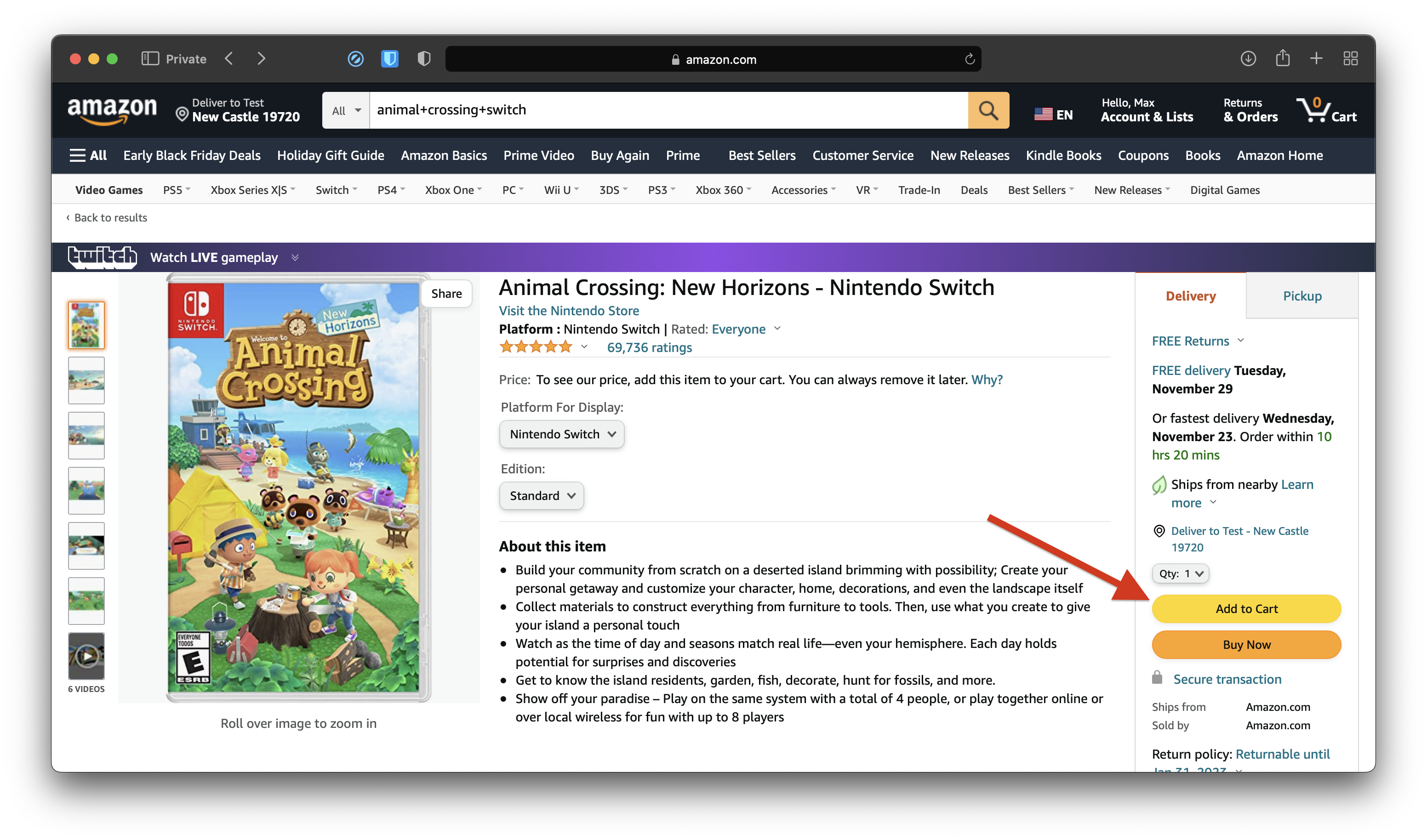Open the Prime Video menu item
Viewport: 1427px width, 840px height.
coord(538,155)
